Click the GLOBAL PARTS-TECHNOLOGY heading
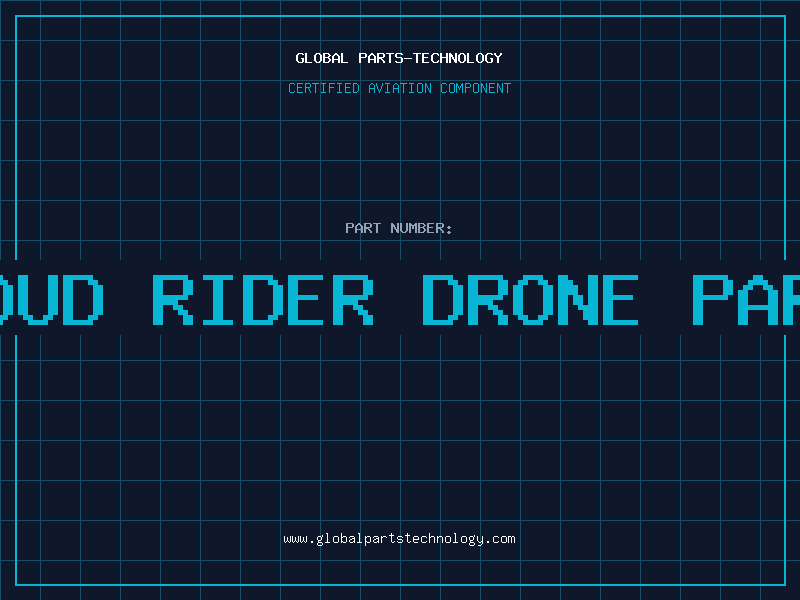 (x=399, y=58)
